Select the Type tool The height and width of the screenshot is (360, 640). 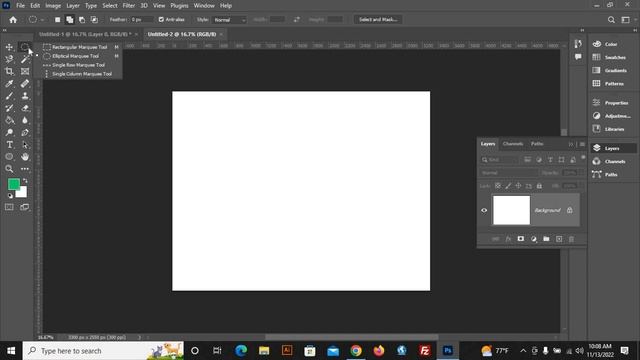9,145
